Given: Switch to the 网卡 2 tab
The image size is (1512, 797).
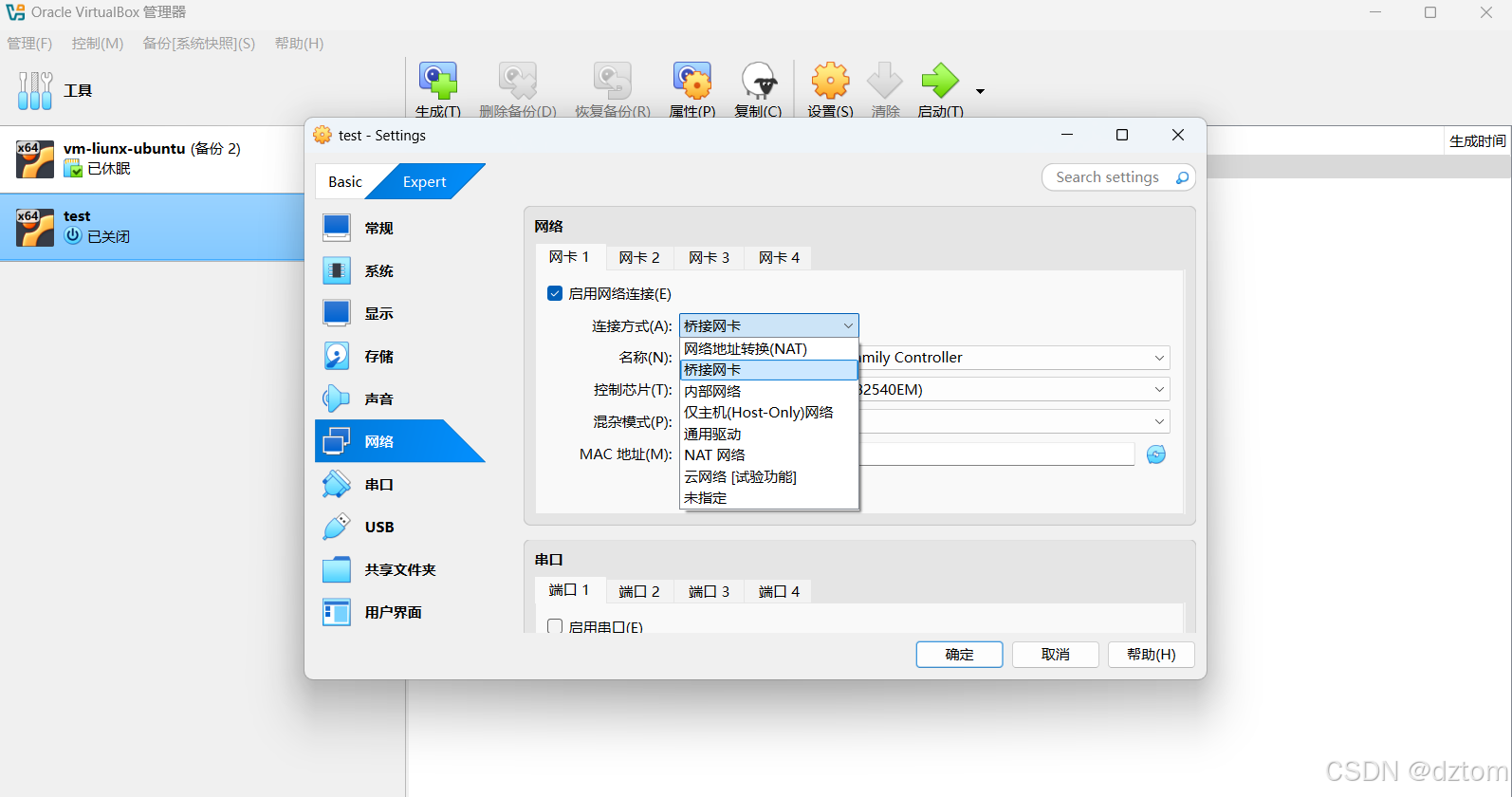Looking at the screenshot, I should click(639, 258).
